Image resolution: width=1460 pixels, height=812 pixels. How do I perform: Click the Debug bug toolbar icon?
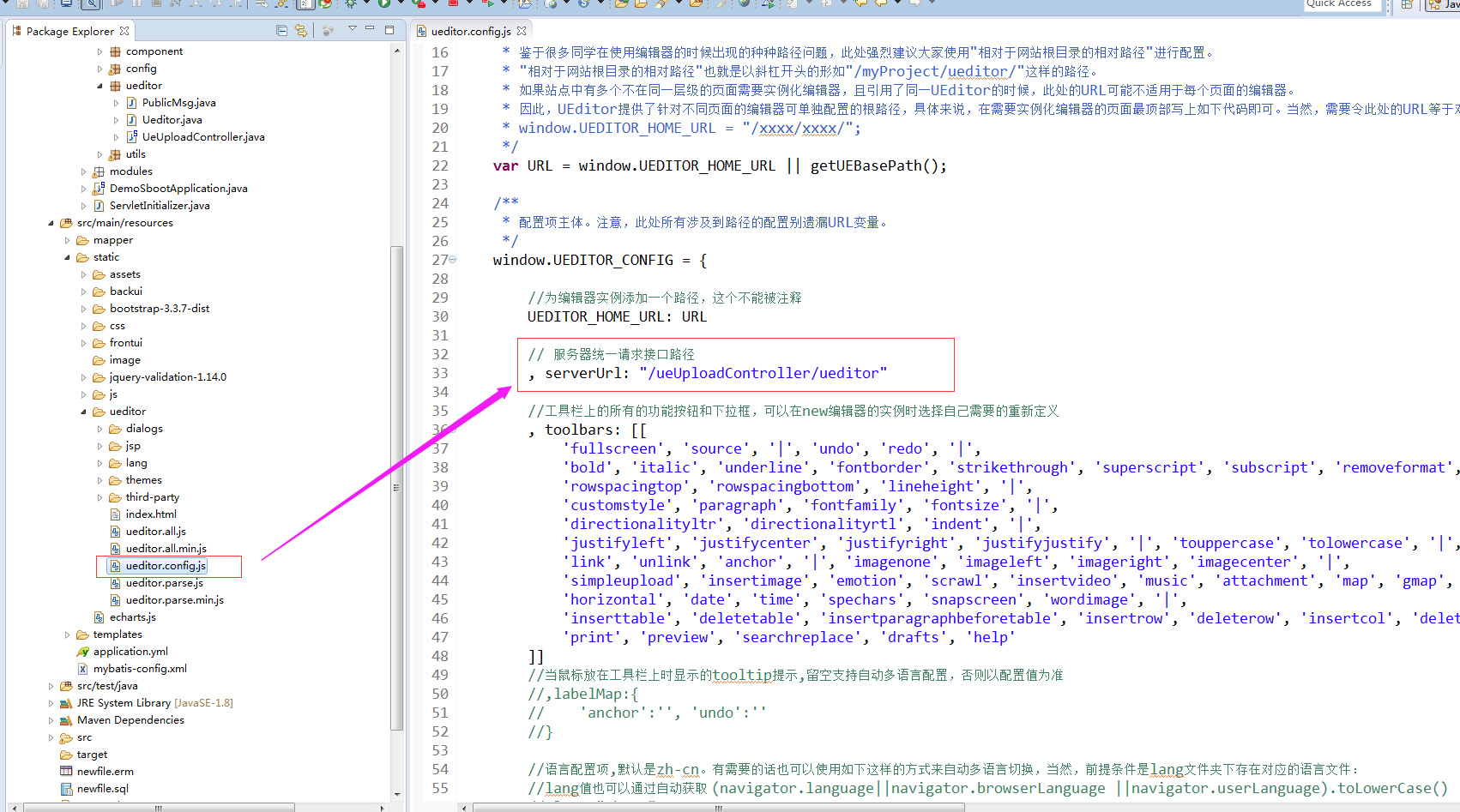351,3
